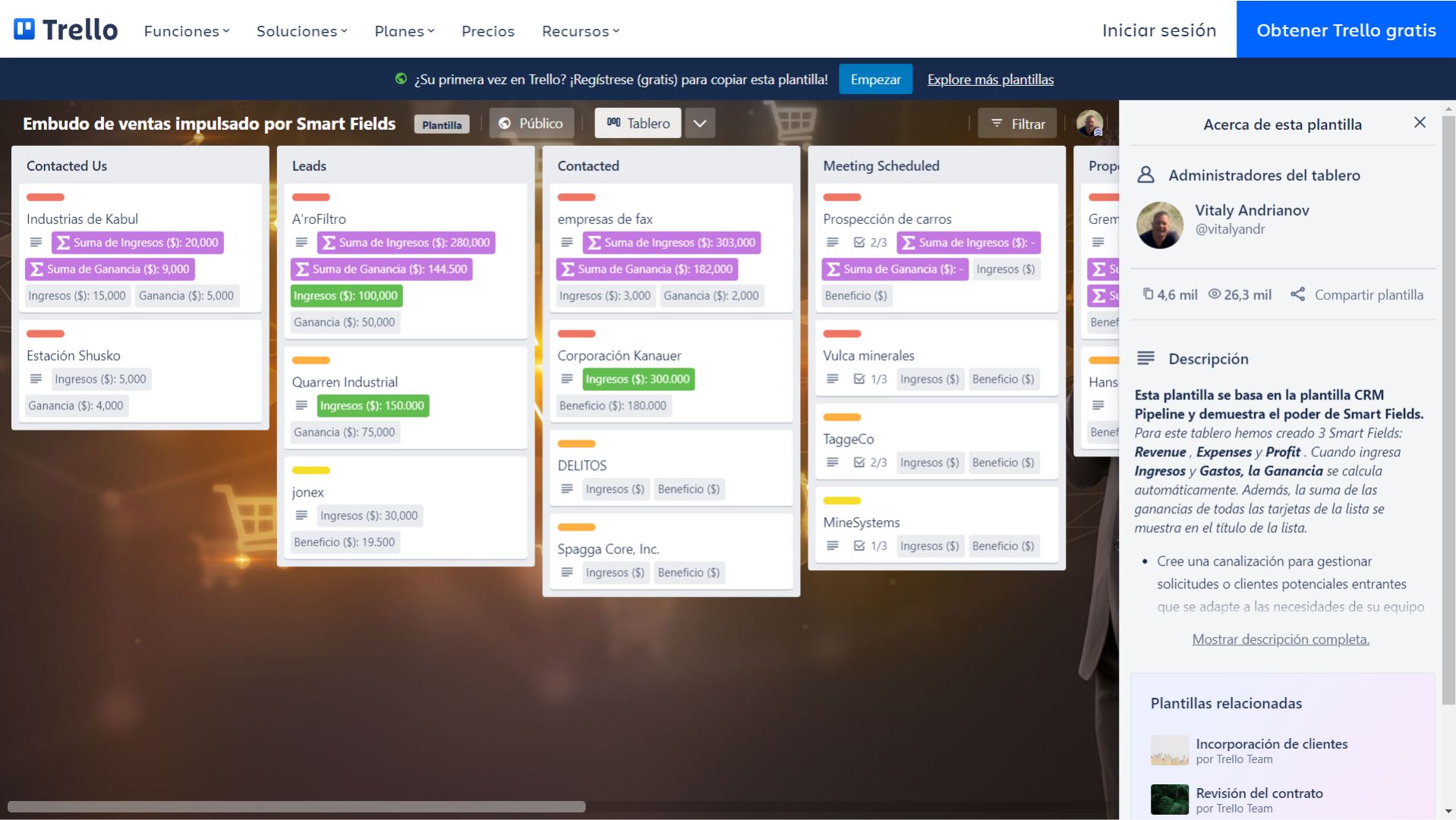The image size is (1456, 820).
Task: Click green Ingresos 100,000 badge
Action: click(x=346, y=295)
